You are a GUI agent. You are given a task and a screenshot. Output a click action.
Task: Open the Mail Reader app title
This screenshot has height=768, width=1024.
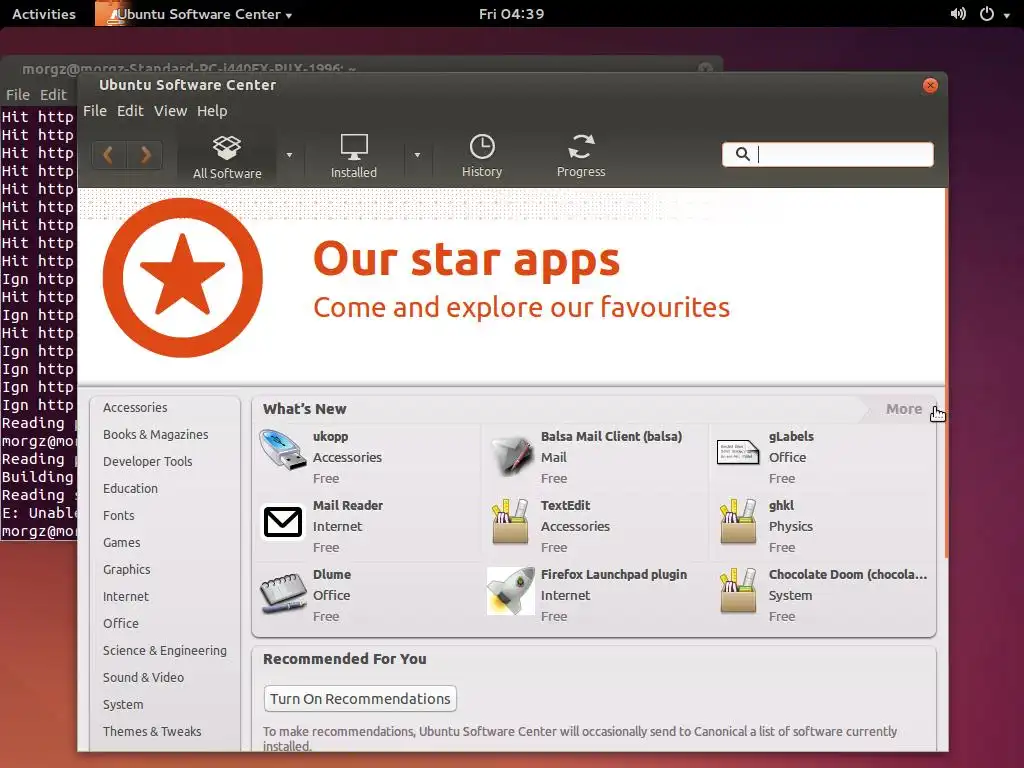pos(347,505)
